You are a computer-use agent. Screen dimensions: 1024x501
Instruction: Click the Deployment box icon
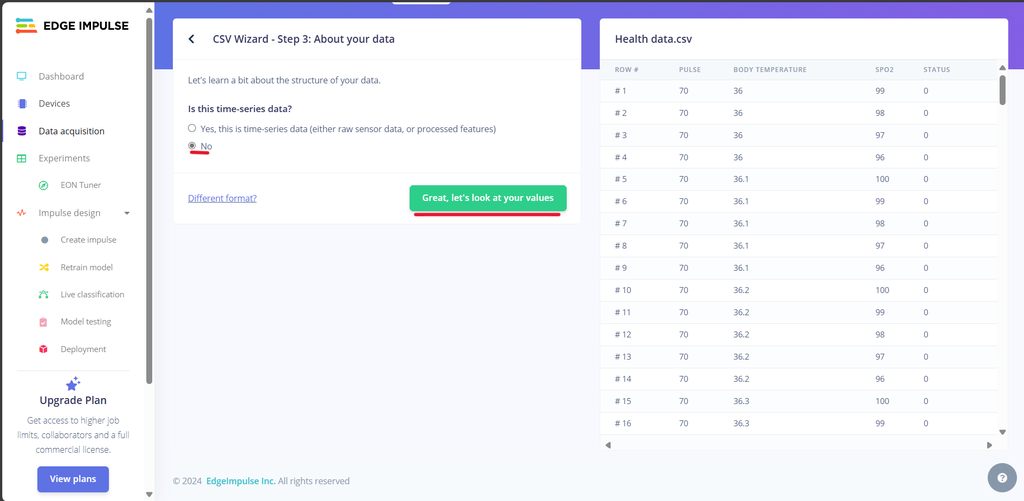pyautogui.click(x=44, y=349)
